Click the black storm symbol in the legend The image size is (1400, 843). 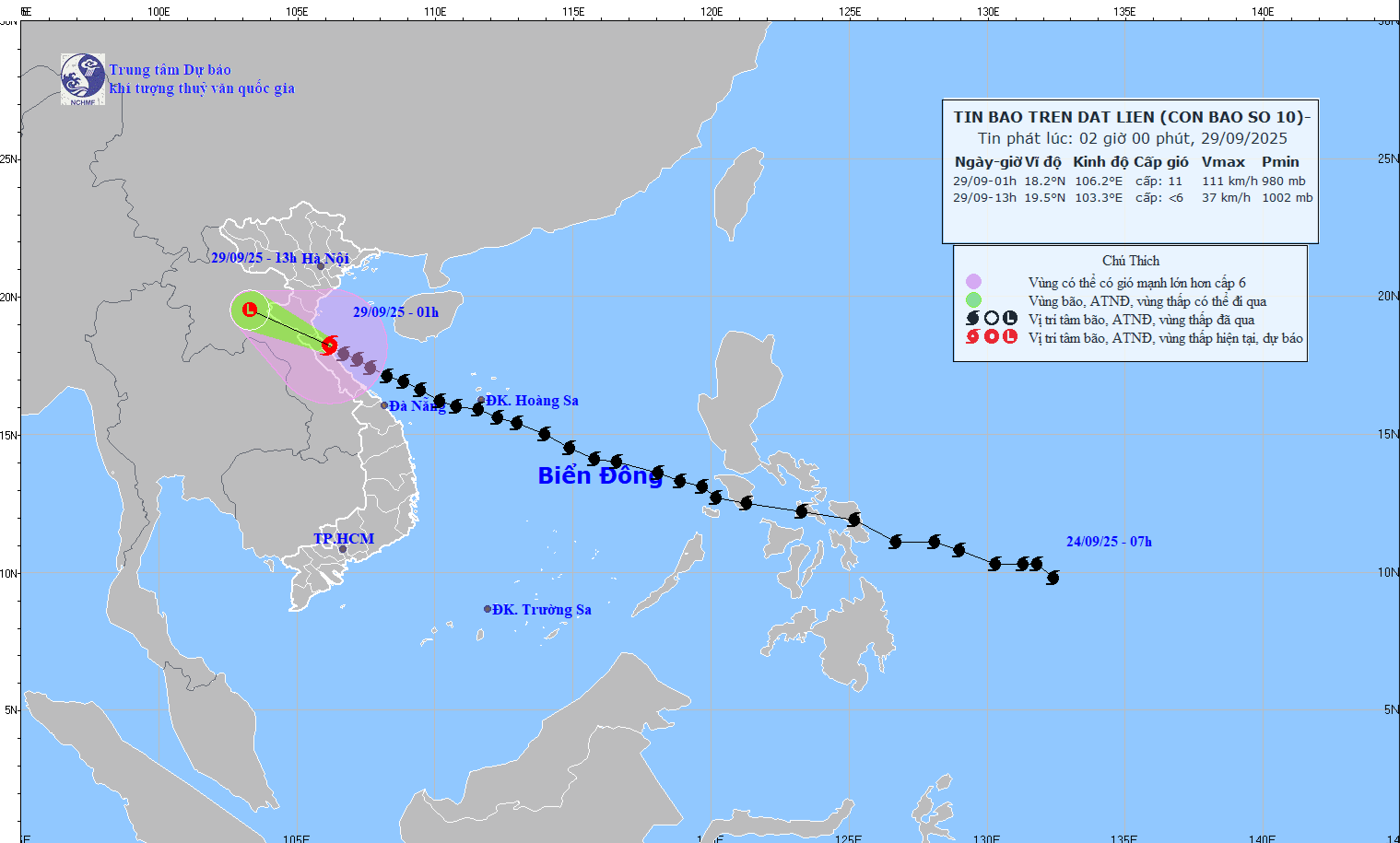coord(972,319)
